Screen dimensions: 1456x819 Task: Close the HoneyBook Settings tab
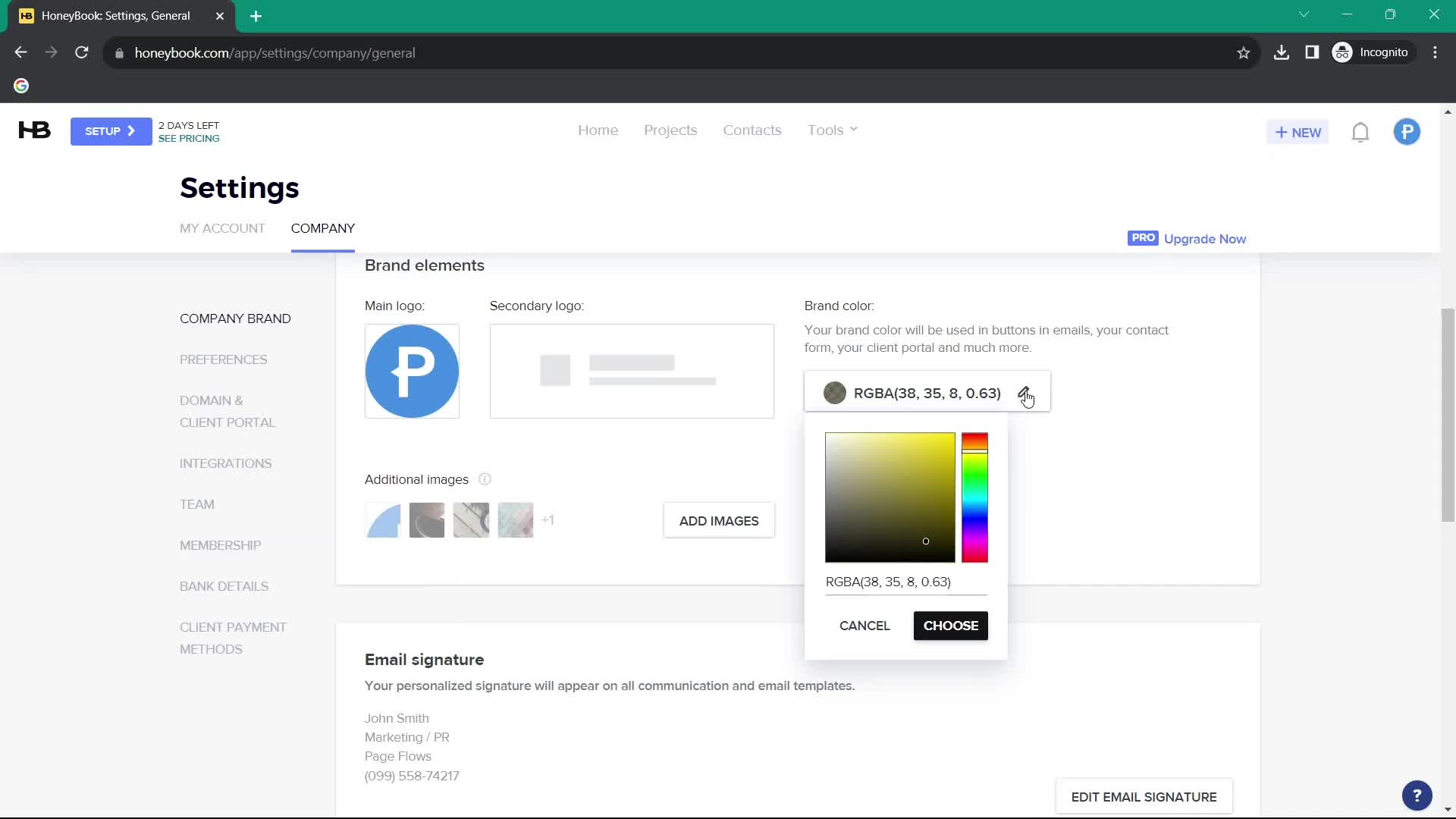pos(220,16)
